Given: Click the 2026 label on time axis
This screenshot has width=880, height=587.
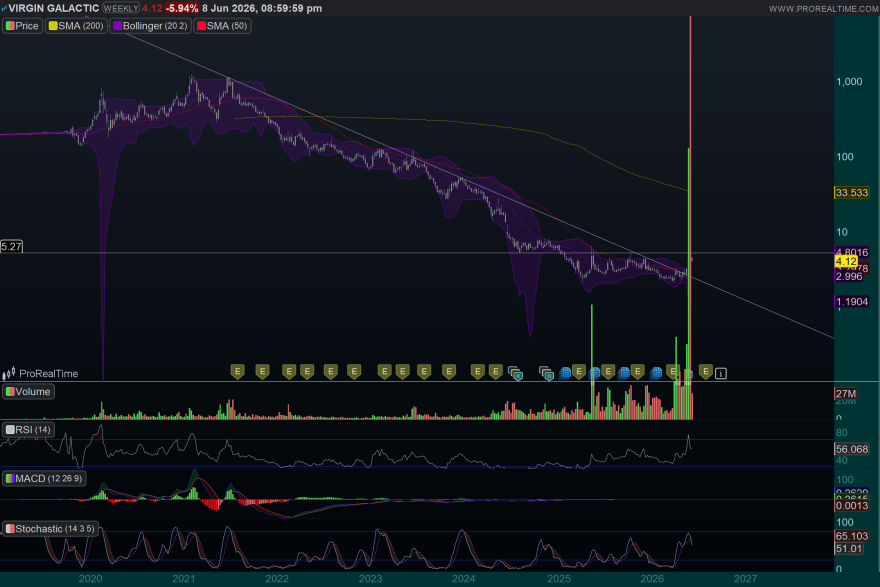Looking at the screenshot, I should coord(652,579).
